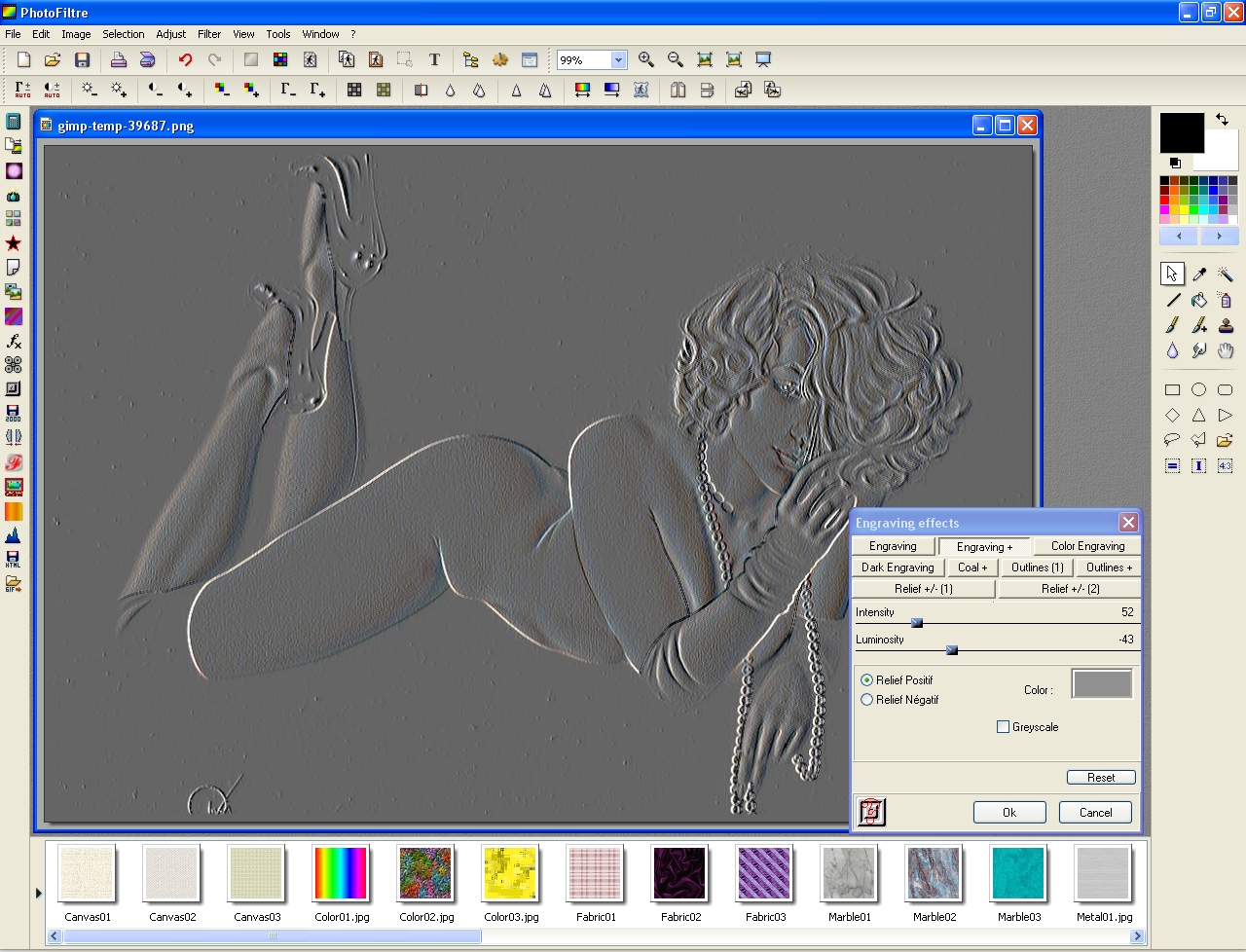
Task: Select the Line tool
Action: (x=1173, y=300)
